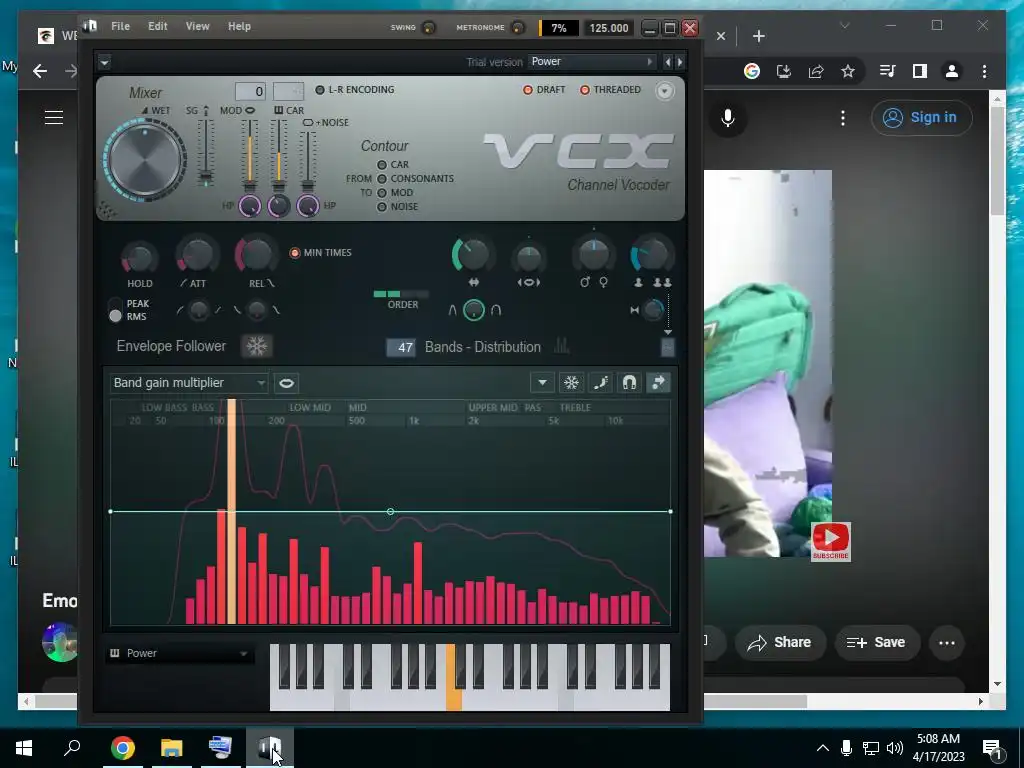Open the File menu
Viewport: 1024px width, 768px height.
(x=120, y=26)
